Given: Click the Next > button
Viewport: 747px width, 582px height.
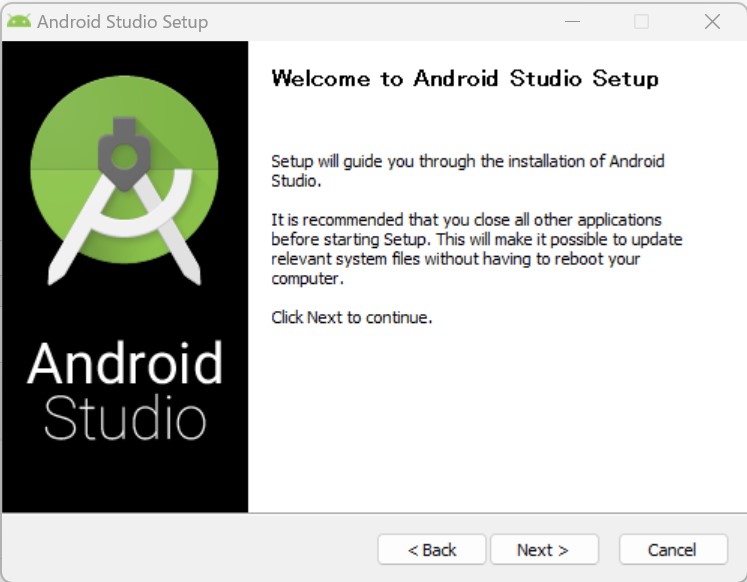Looking at the screenshot, I should [544, 550].
